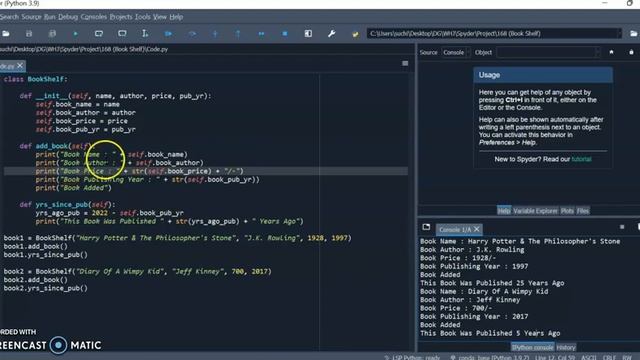Close the Code.py editor tab
Viewport: 640px width, 360px height.
coord(20,65)
